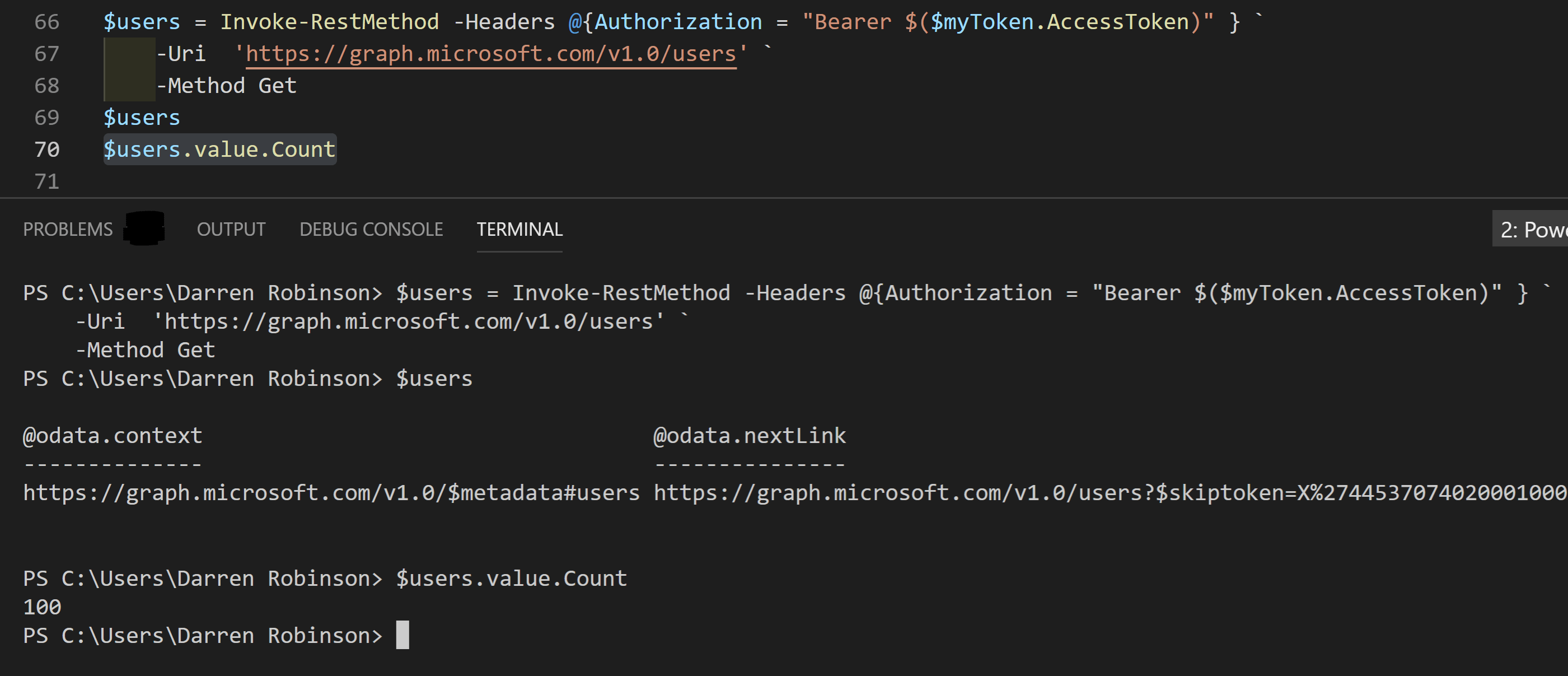Click the terminal cursor at the last prompt

click(x=402, y=635)
